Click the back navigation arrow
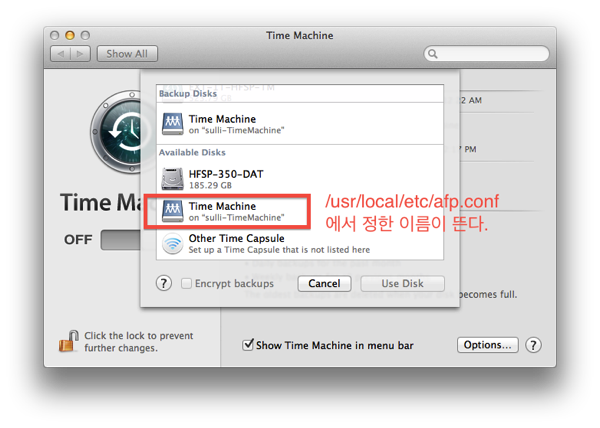Image resolution: width=600 pixels, height=428 pixels. pyautogui.click(x=60, y=54)
